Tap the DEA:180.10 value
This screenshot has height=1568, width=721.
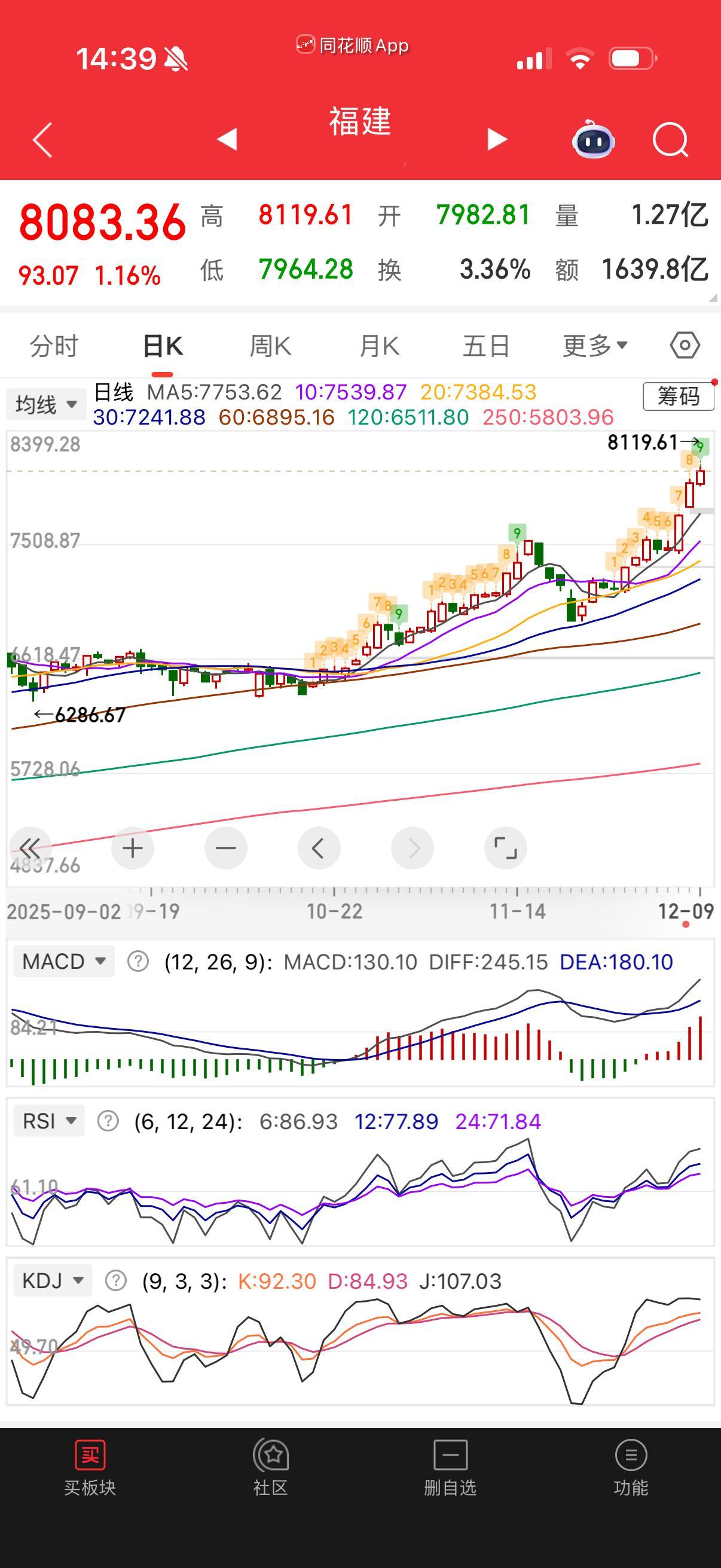[x=616, y=962]
